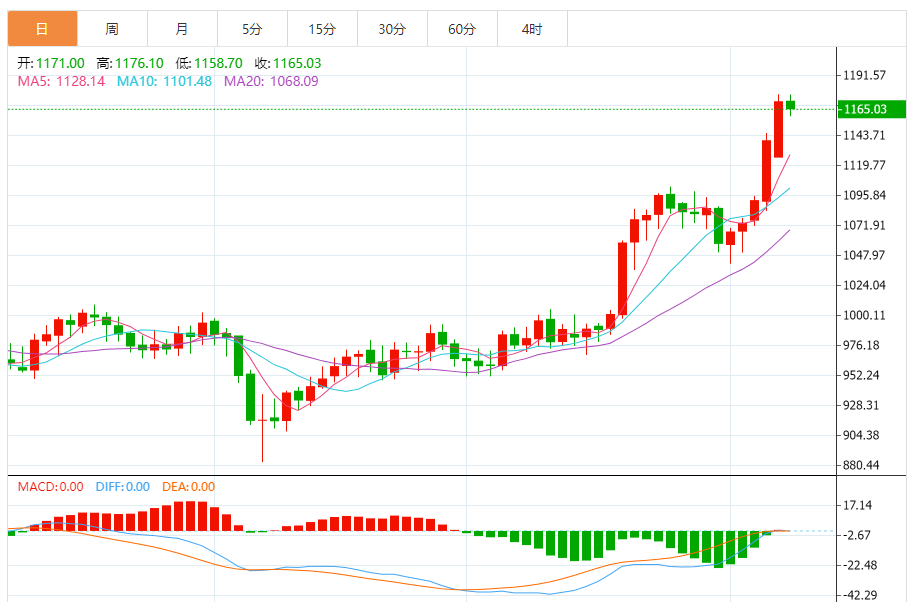Click the -42.29 MACD axis label
The image size is (915, 602).
tap(861, 595)
